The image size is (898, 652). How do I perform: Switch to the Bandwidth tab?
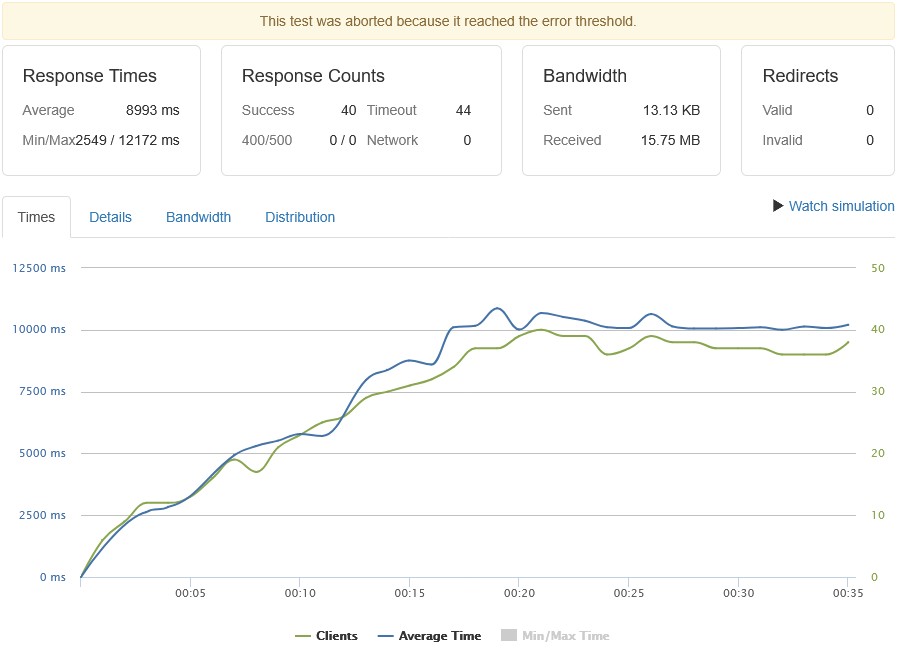[x=198, y=217]
